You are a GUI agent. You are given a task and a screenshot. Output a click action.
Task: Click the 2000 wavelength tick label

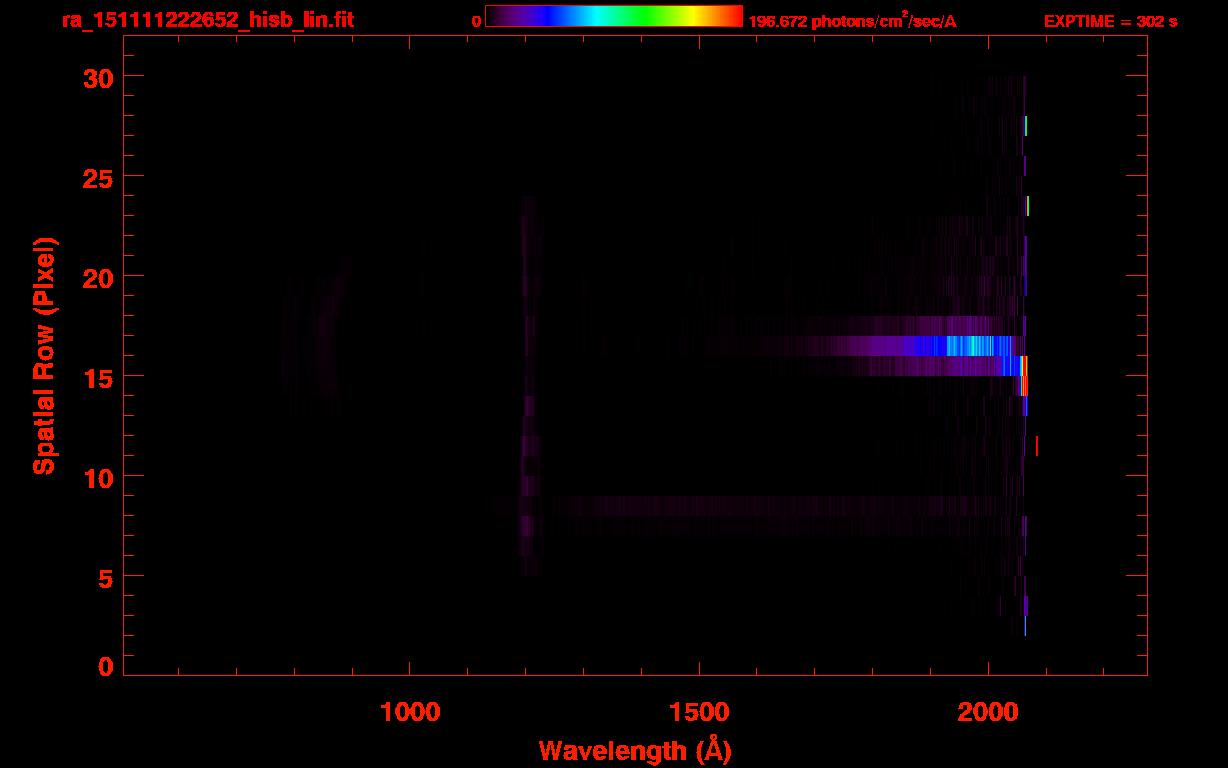pos(988,711)
